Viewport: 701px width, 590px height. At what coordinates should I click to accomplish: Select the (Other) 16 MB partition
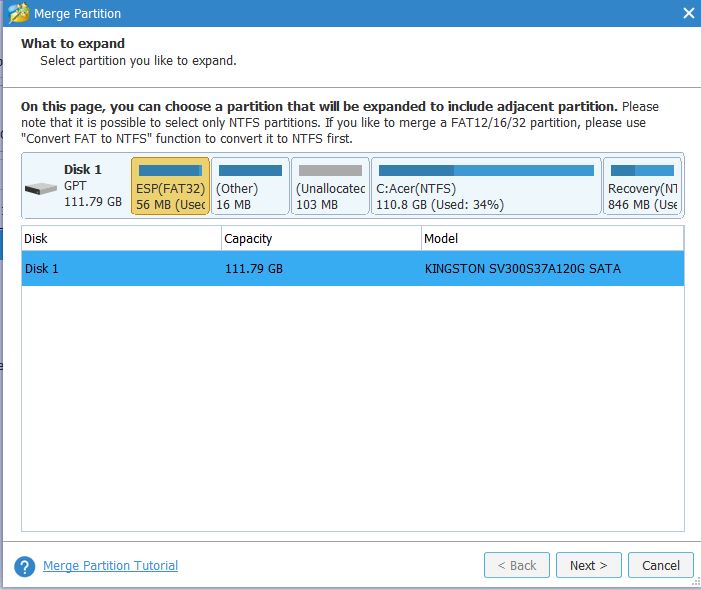click(250, 186)
